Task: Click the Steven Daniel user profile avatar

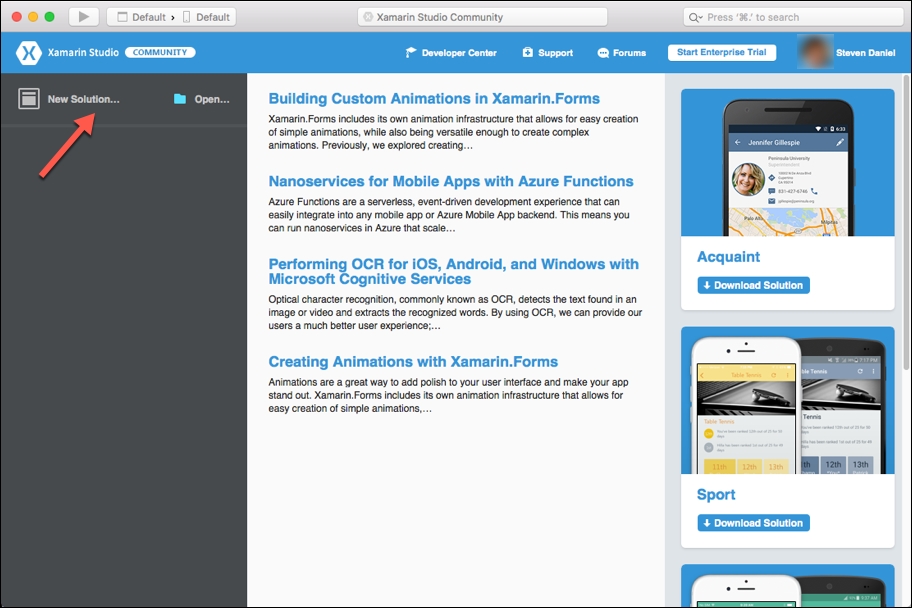Action: (x=814, y=52)
